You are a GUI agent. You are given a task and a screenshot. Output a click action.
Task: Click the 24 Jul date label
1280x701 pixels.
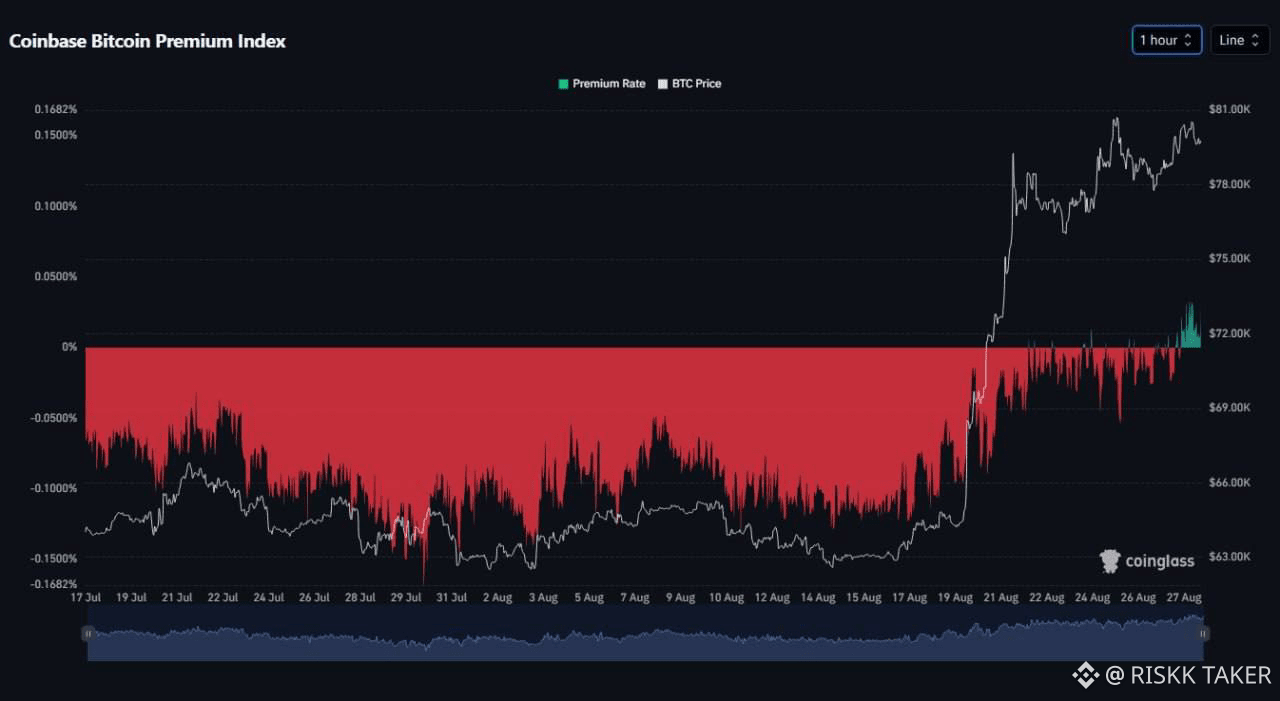(x=269, y=598)
